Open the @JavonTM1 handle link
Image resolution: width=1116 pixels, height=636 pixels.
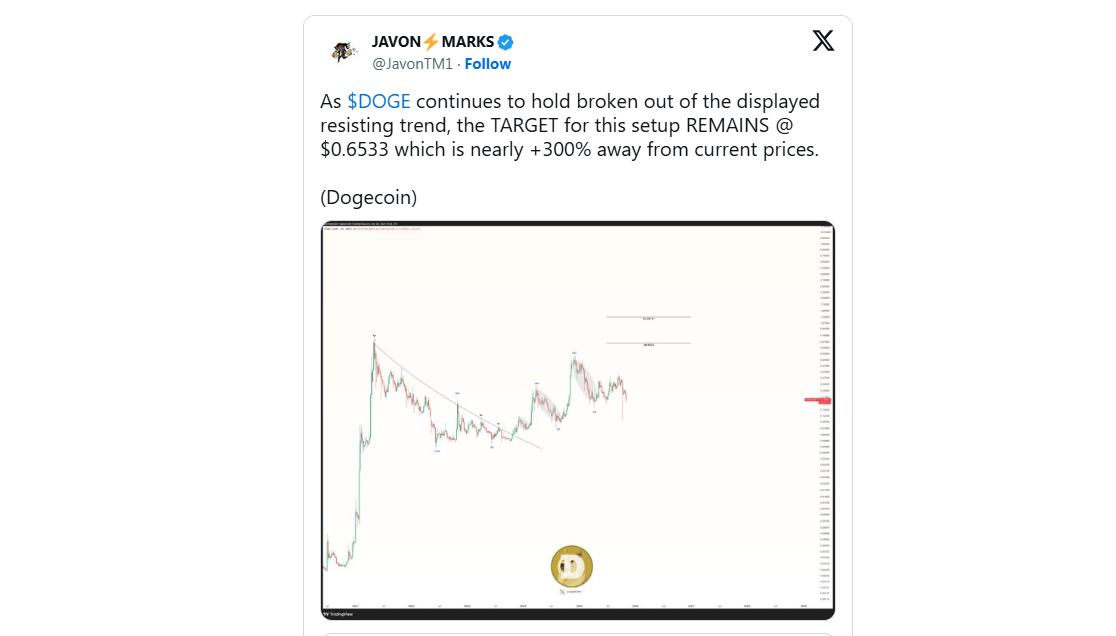[412, 64]
